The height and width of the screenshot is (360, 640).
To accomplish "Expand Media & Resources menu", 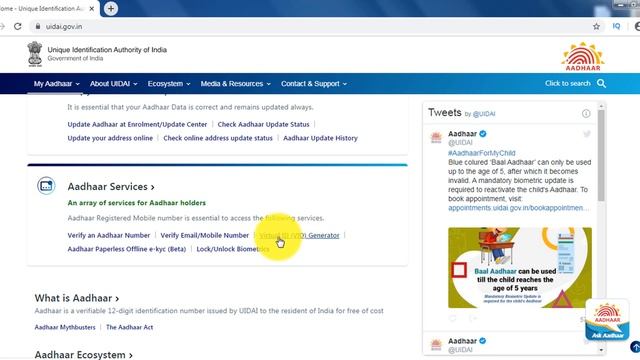I will [236, 84].
